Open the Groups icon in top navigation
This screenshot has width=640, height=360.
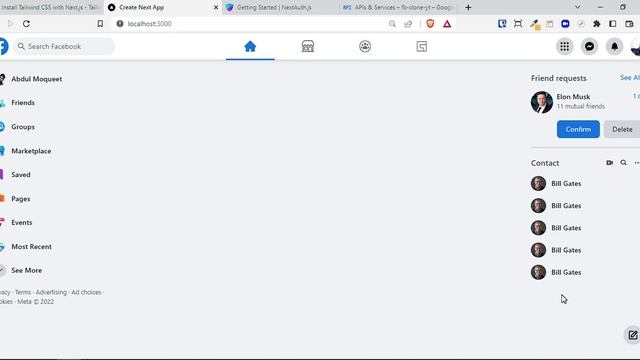(365, 47)
